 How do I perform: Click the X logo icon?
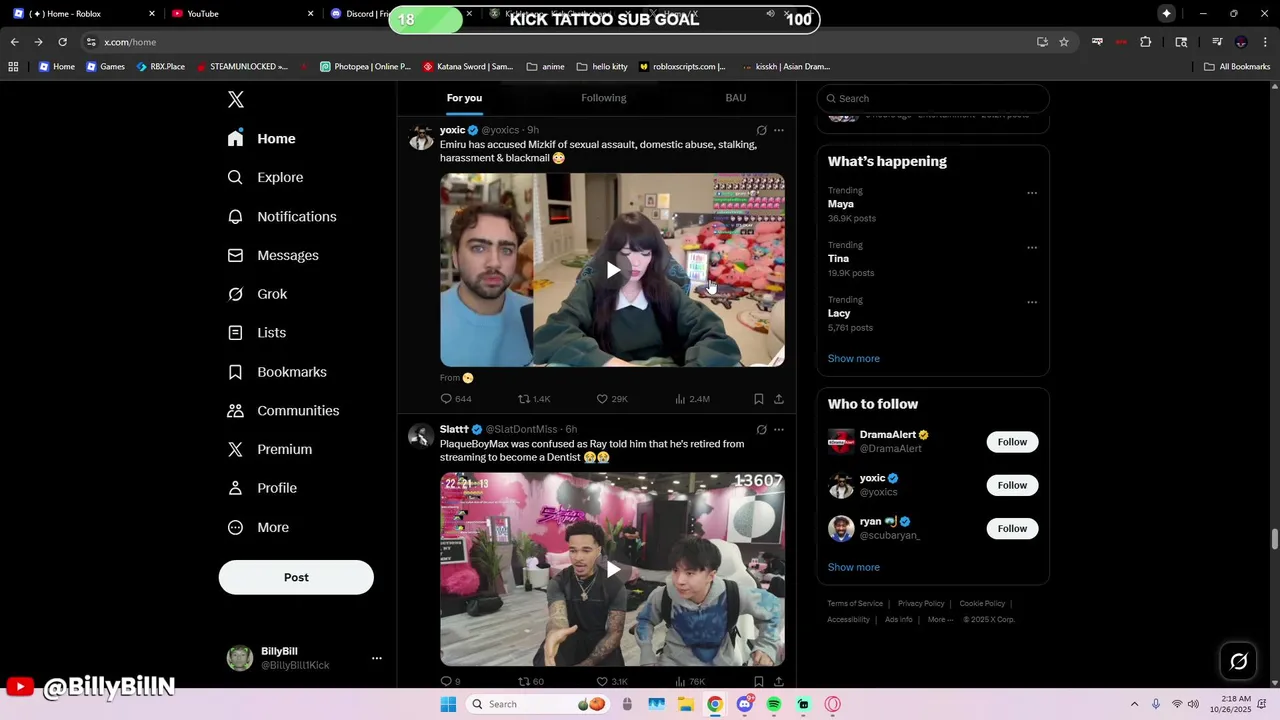point(236,99)
